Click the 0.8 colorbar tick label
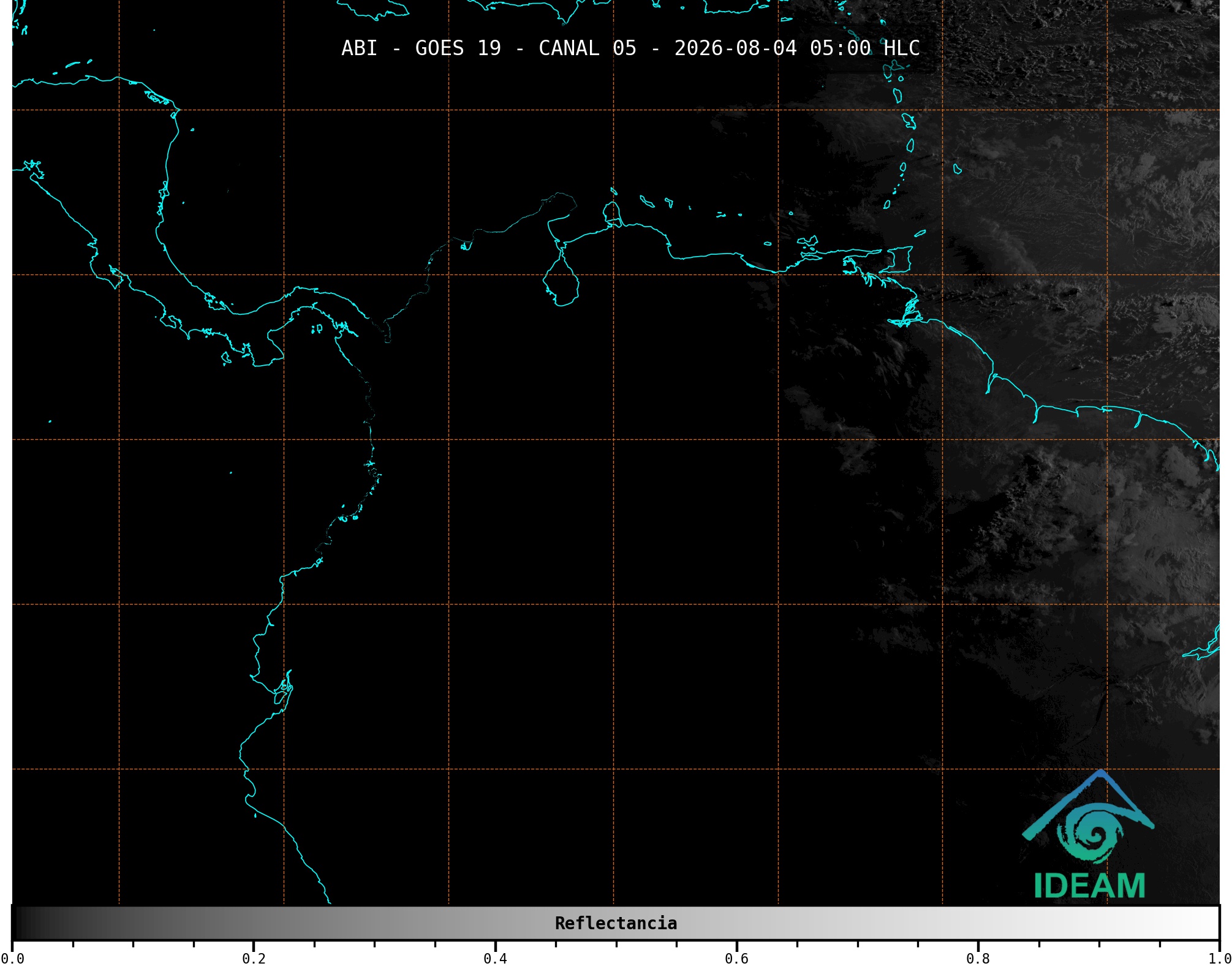 click(978, 959)
